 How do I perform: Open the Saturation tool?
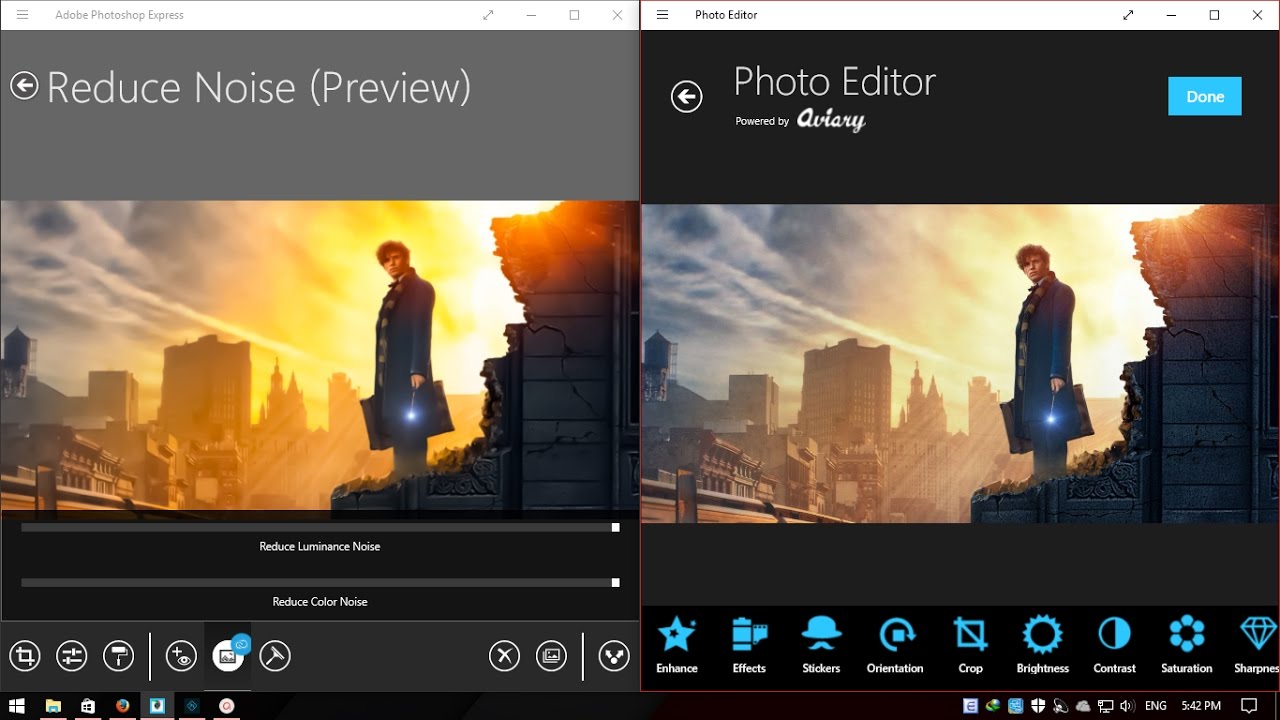pyautogui.click(x=1187, y=645)
